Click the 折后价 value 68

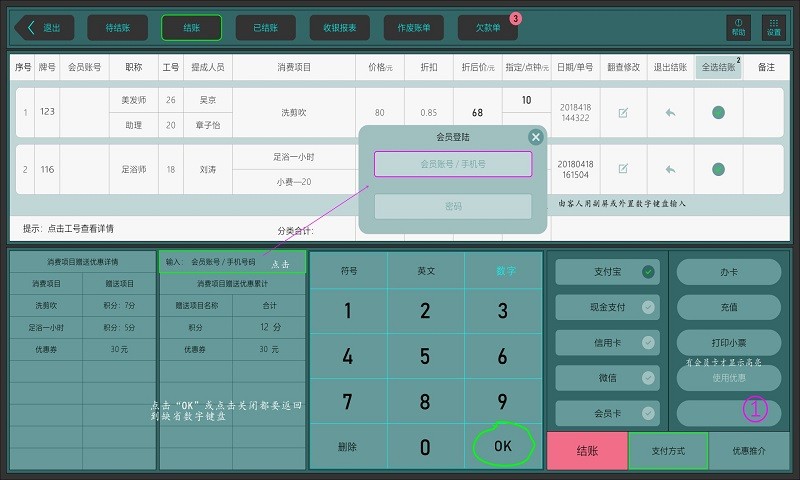[x=477, y=113]
